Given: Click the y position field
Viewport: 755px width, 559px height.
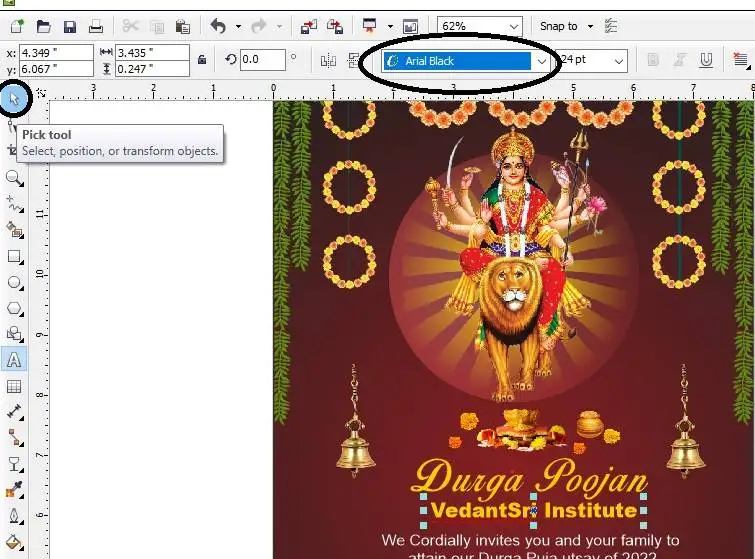Looking at the screenshot, I should tap(56, 69).
